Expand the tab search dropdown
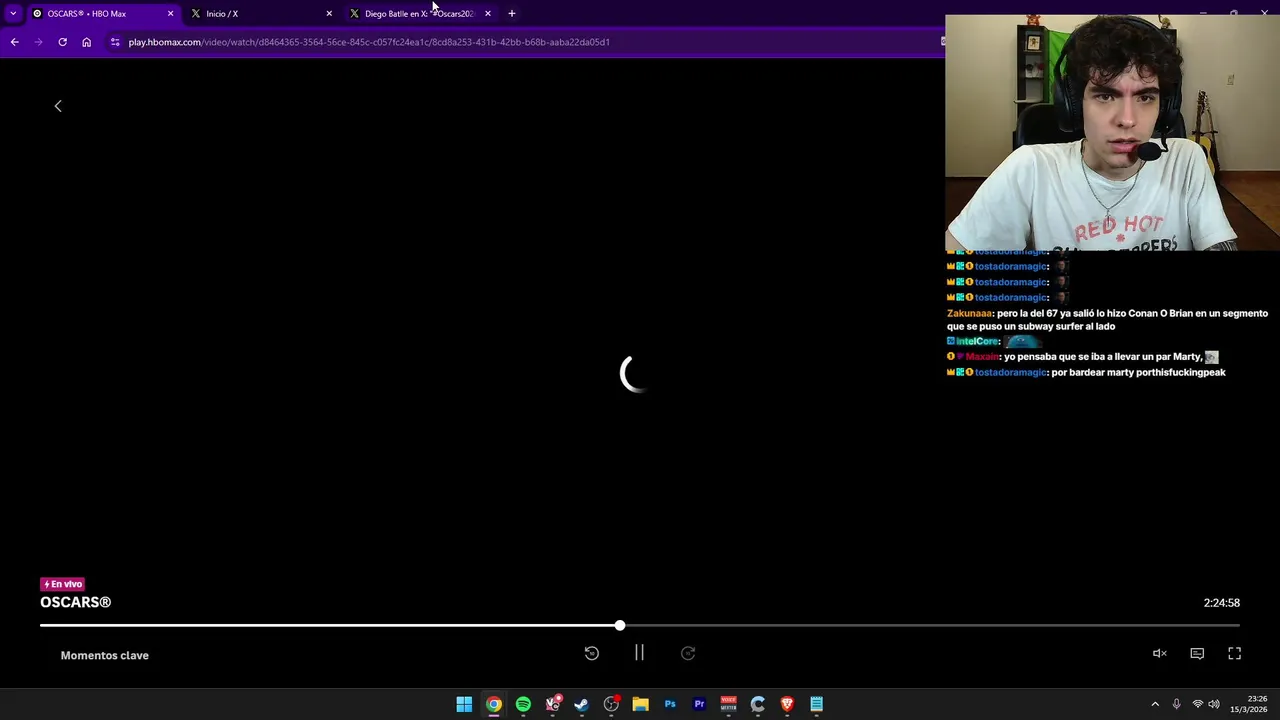The image size is (1280, 720). (13, 13)
